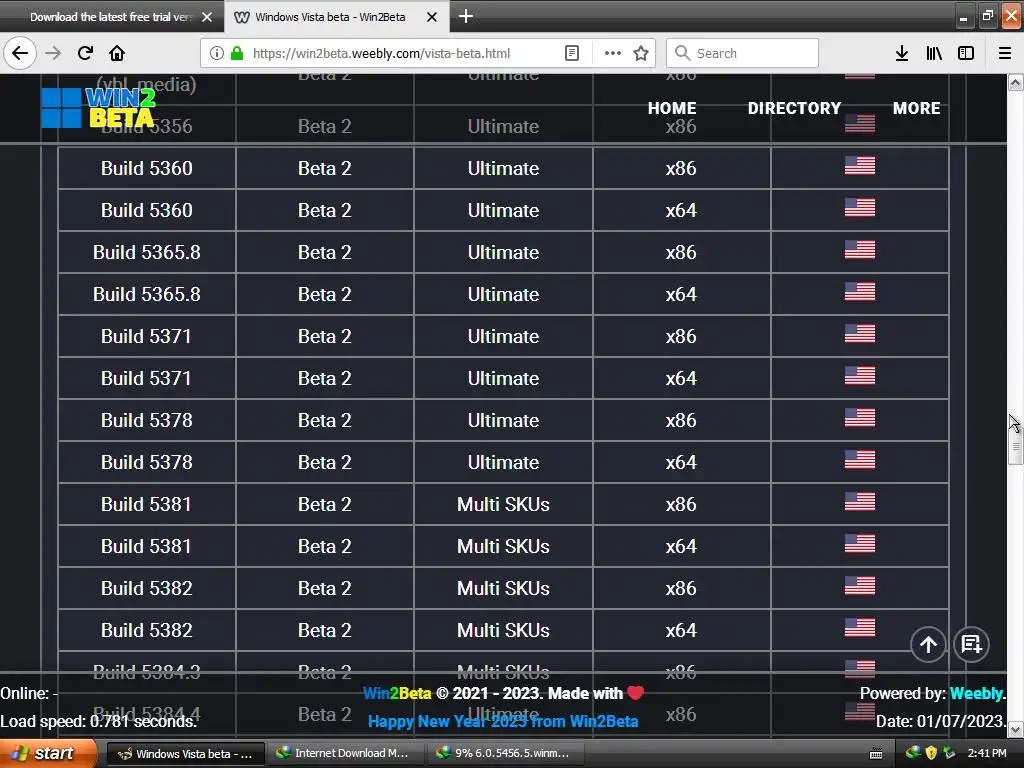Open the Firefox hamburger menu
Image resolution: width=1024 pixels, height=768 pixels.
click(x=1005, y=53)
